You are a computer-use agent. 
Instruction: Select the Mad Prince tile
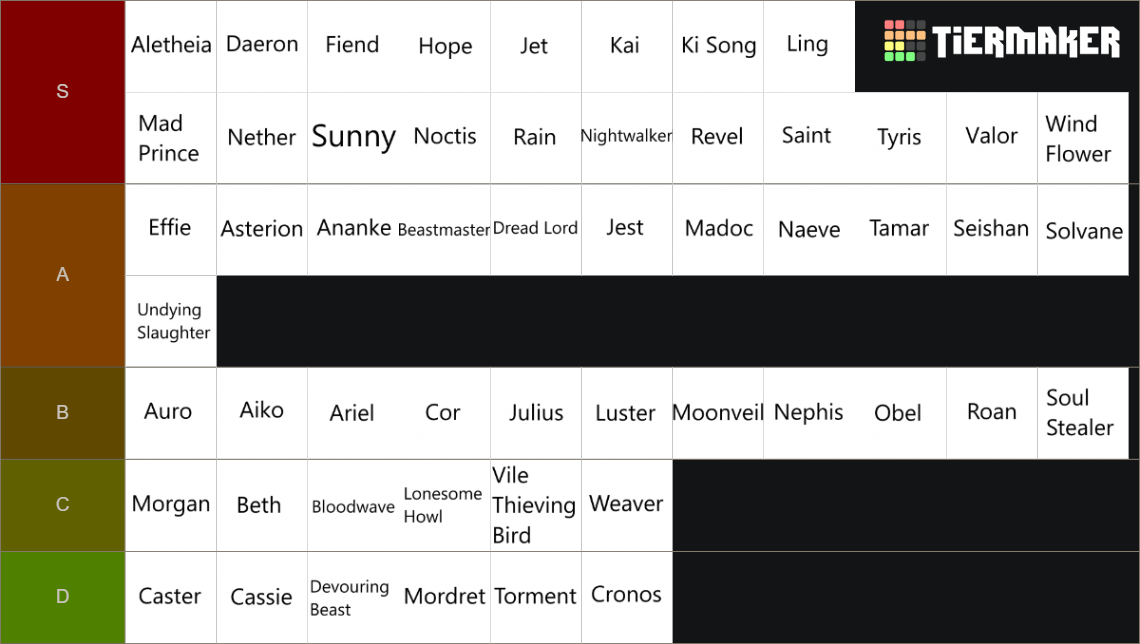[x=171, y=138]
